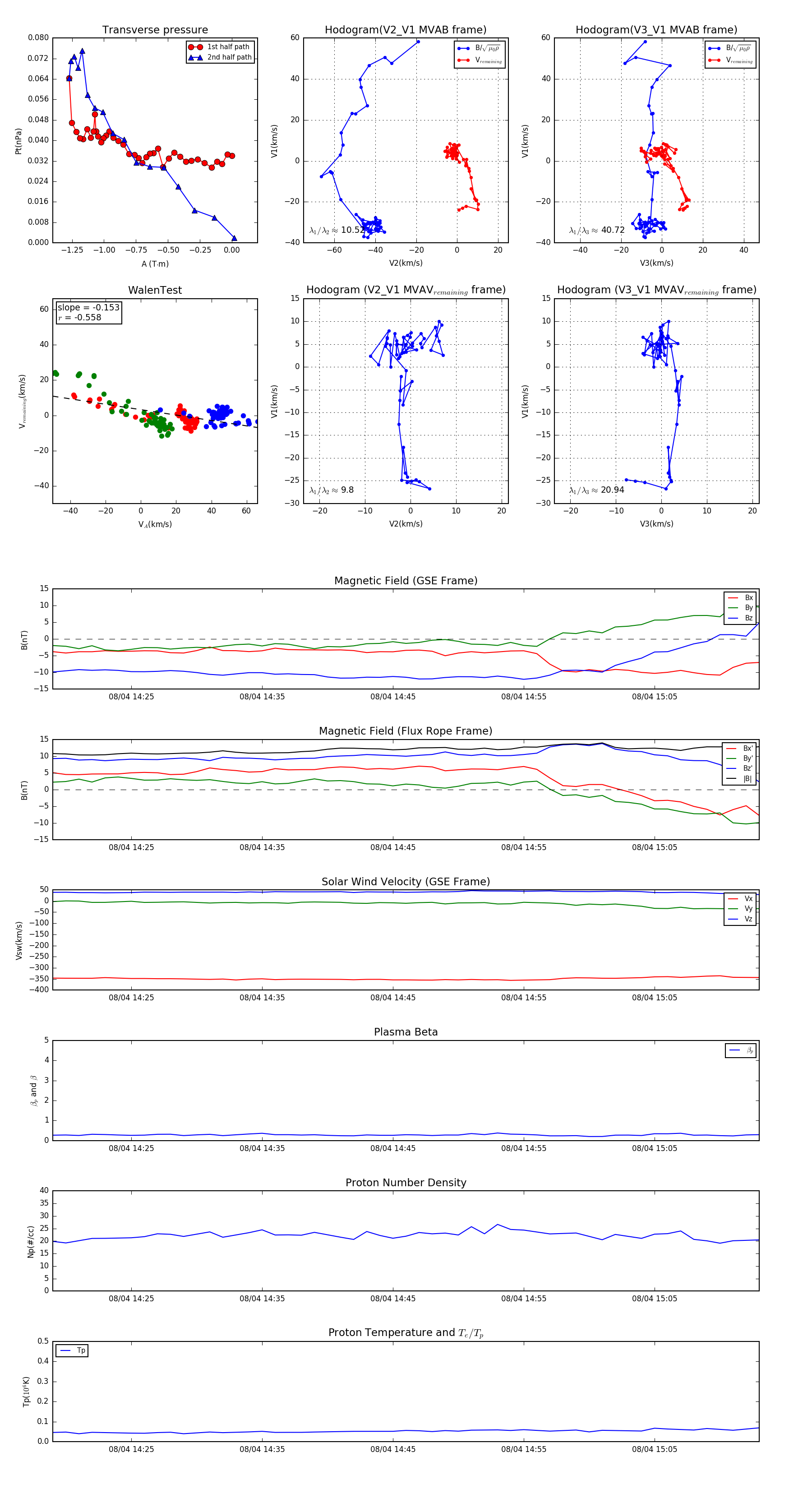Click the "Hodogram(V3_V1 MVAB frame)" title

[656, 30]
